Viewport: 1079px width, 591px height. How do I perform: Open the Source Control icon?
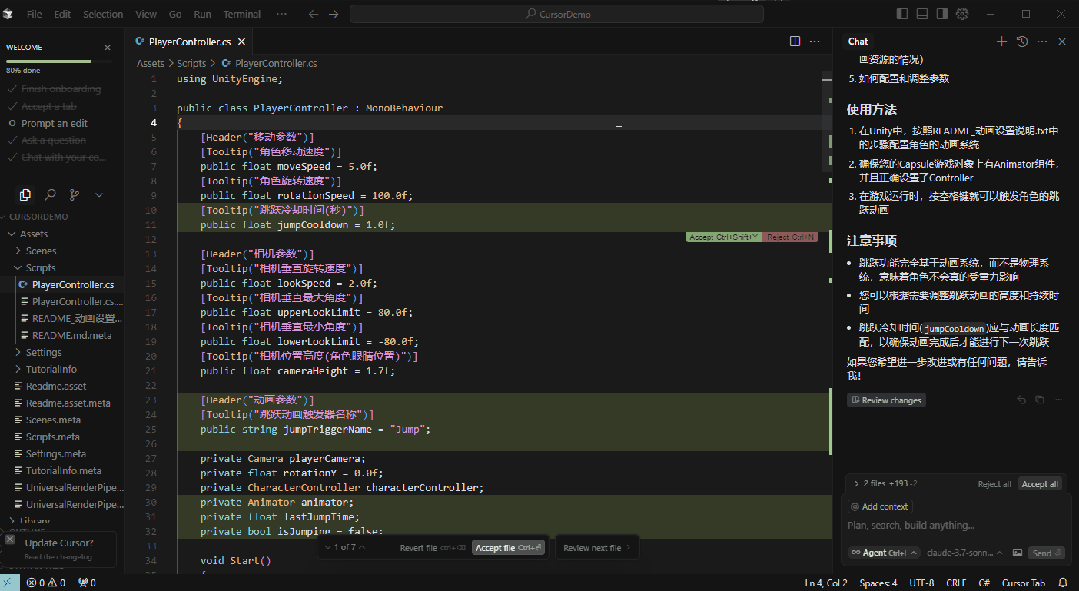click(74, 195)
